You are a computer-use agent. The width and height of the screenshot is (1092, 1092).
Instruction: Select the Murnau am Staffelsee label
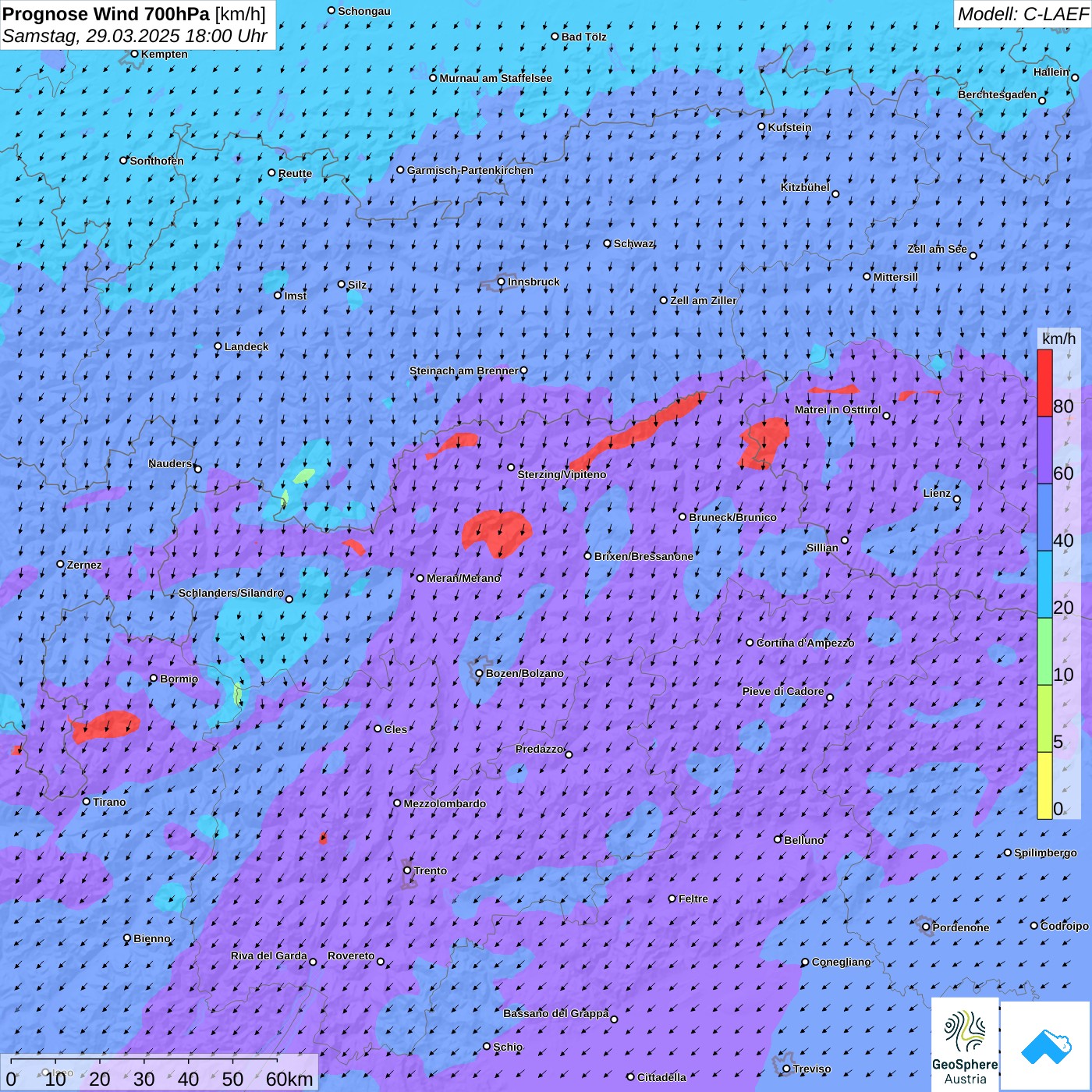coord(495,78)
